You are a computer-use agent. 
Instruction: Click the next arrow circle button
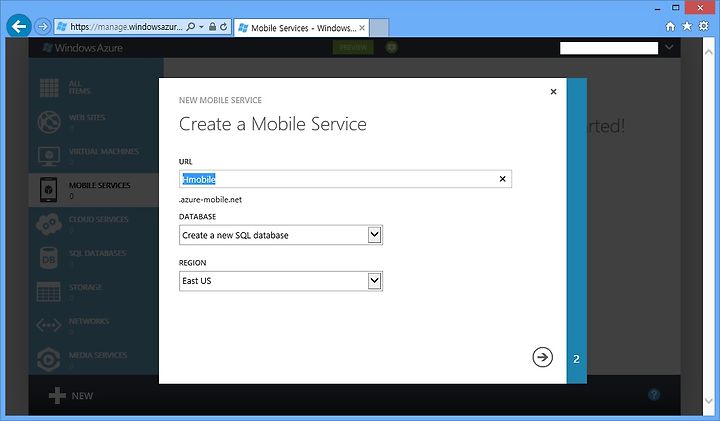click(542, 357)
